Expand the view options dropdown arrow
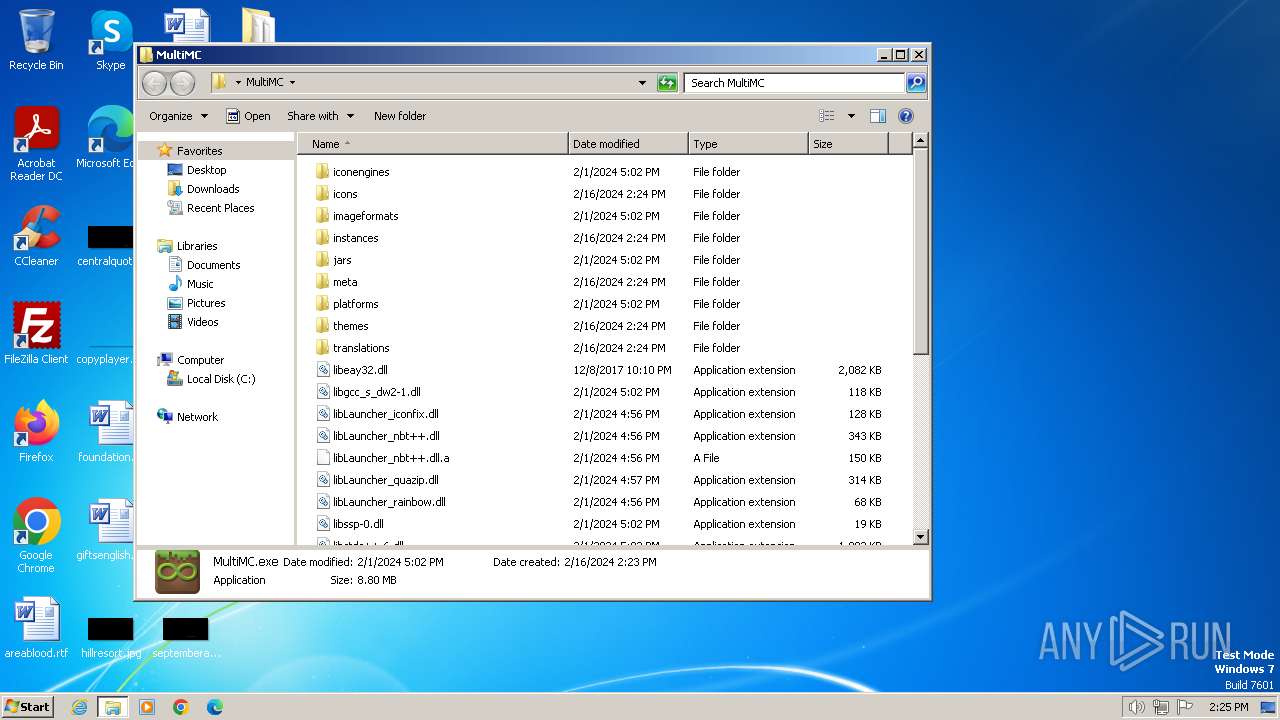 851,116
